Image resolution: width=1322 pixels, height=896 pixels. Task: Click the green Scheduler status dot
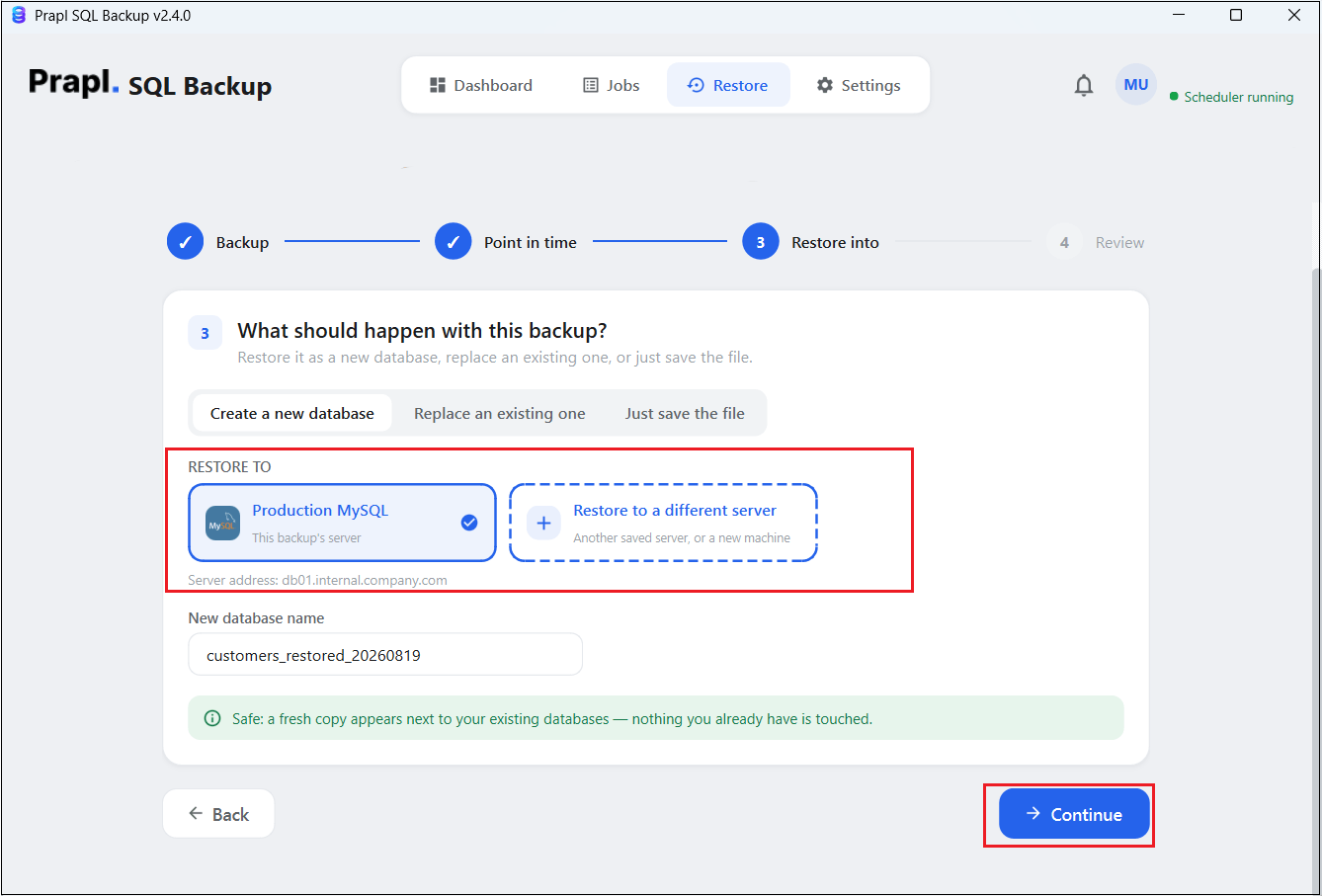click(1174, 97)
